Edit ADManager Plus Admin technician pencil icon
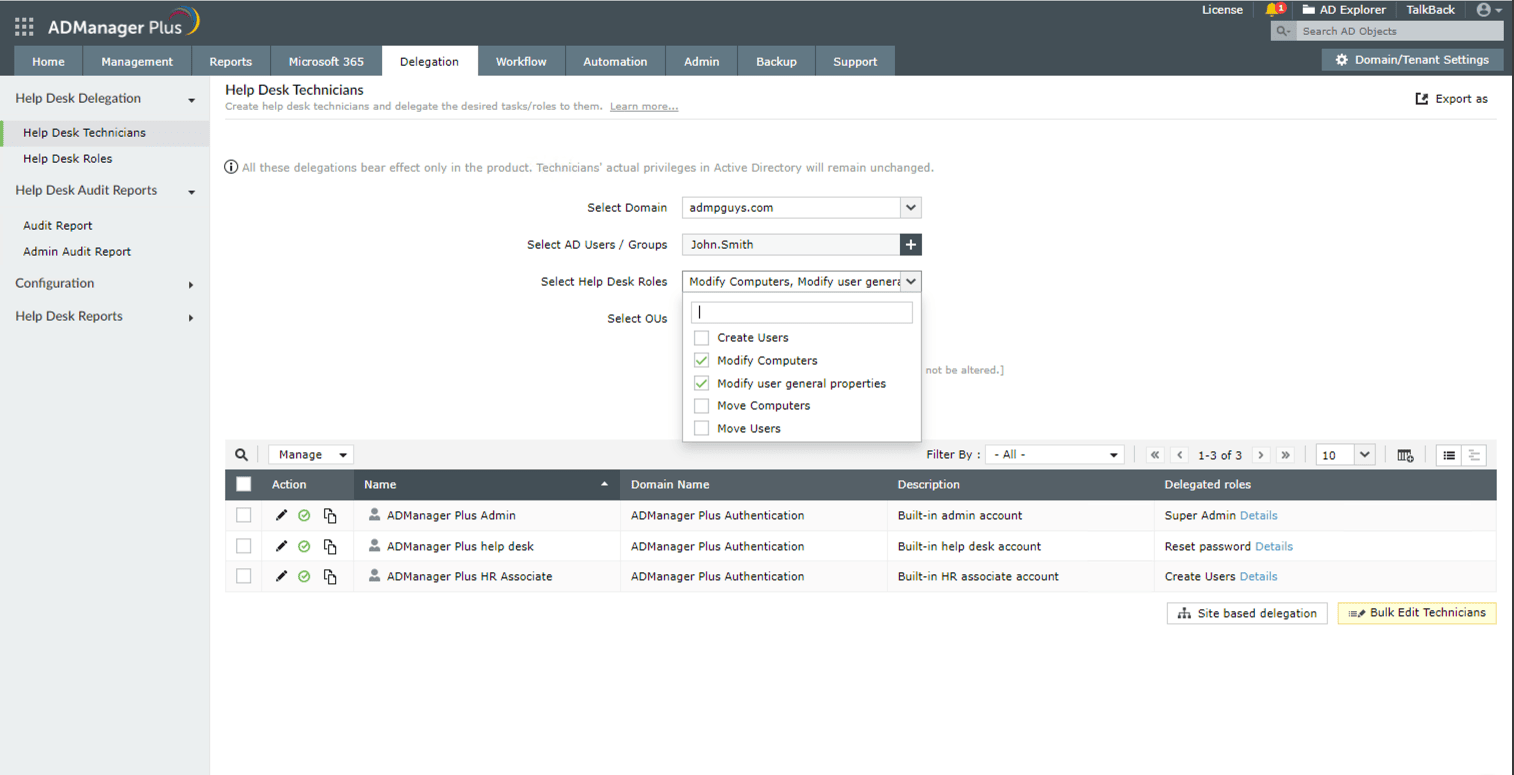The width and height of the screenshot is (1514, 775). point(281,516)
